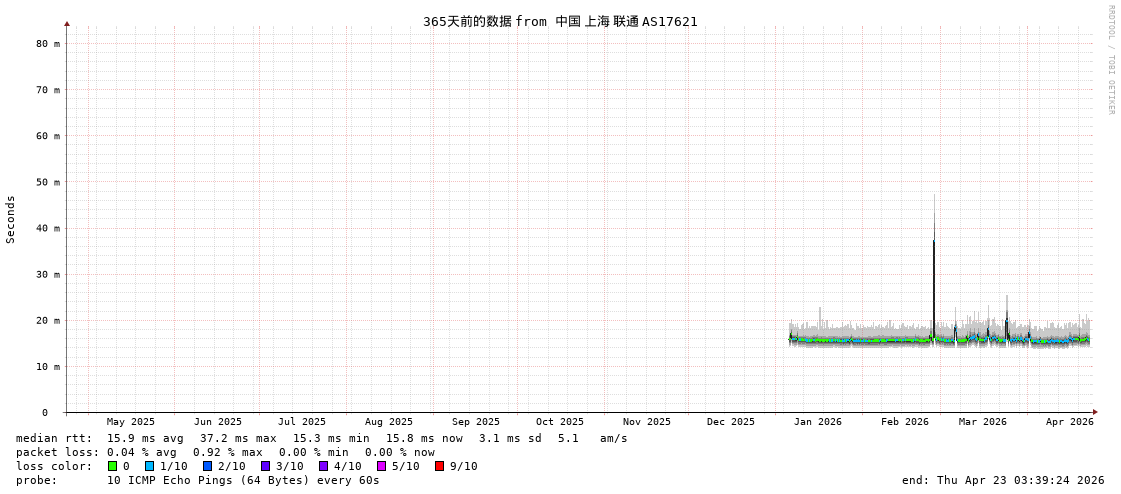This screenshot has width=1121, height=494.
Task: Click the light blue 1/10 loss swatch
Action: tap(149, 466)
